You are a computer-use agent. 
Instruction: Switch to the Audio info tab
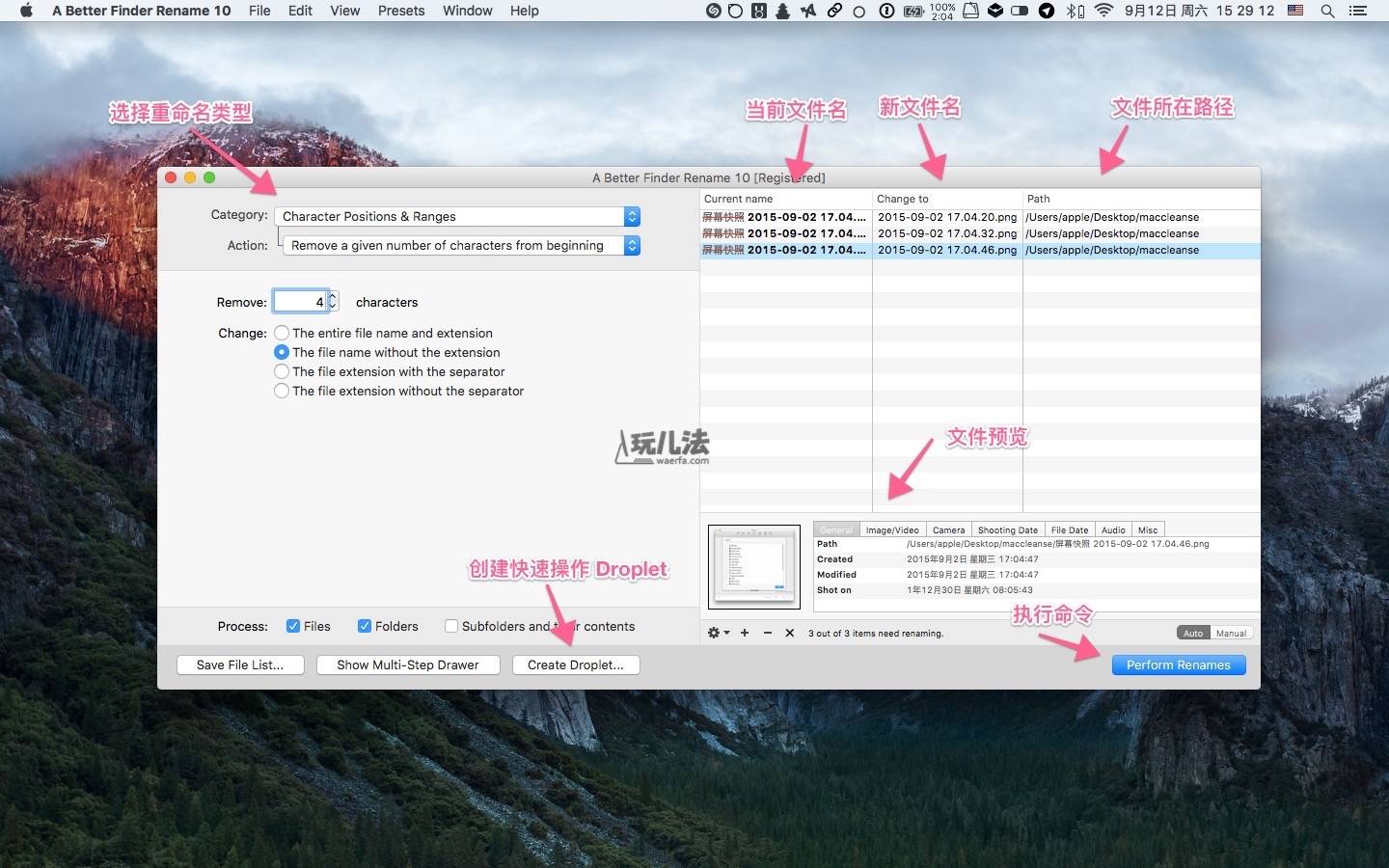click(1113, 529)
